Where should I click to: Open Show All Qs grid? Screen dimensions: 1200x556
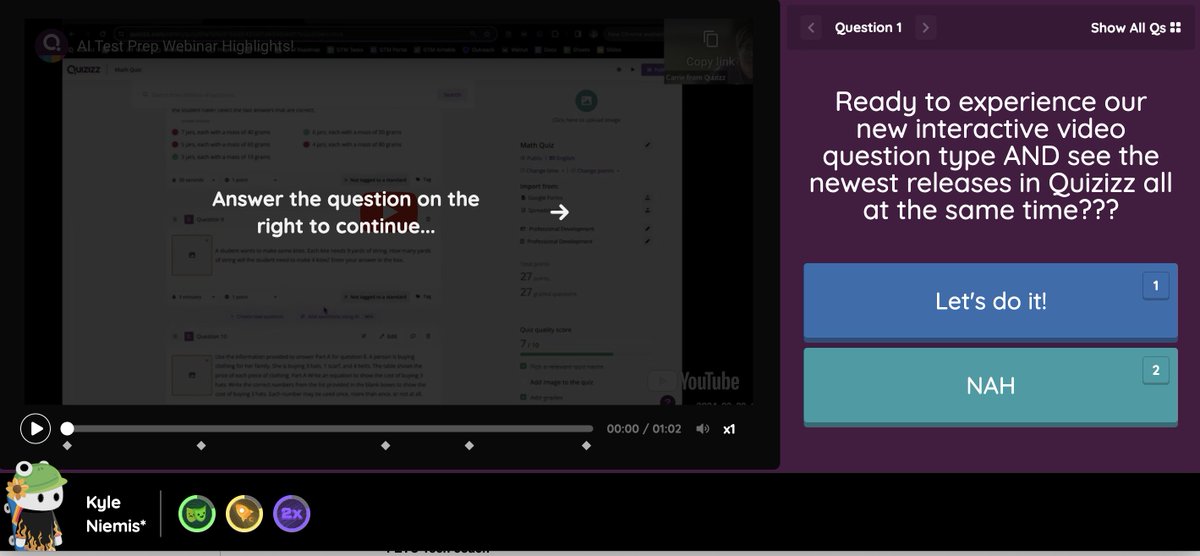pos(1135,28)
